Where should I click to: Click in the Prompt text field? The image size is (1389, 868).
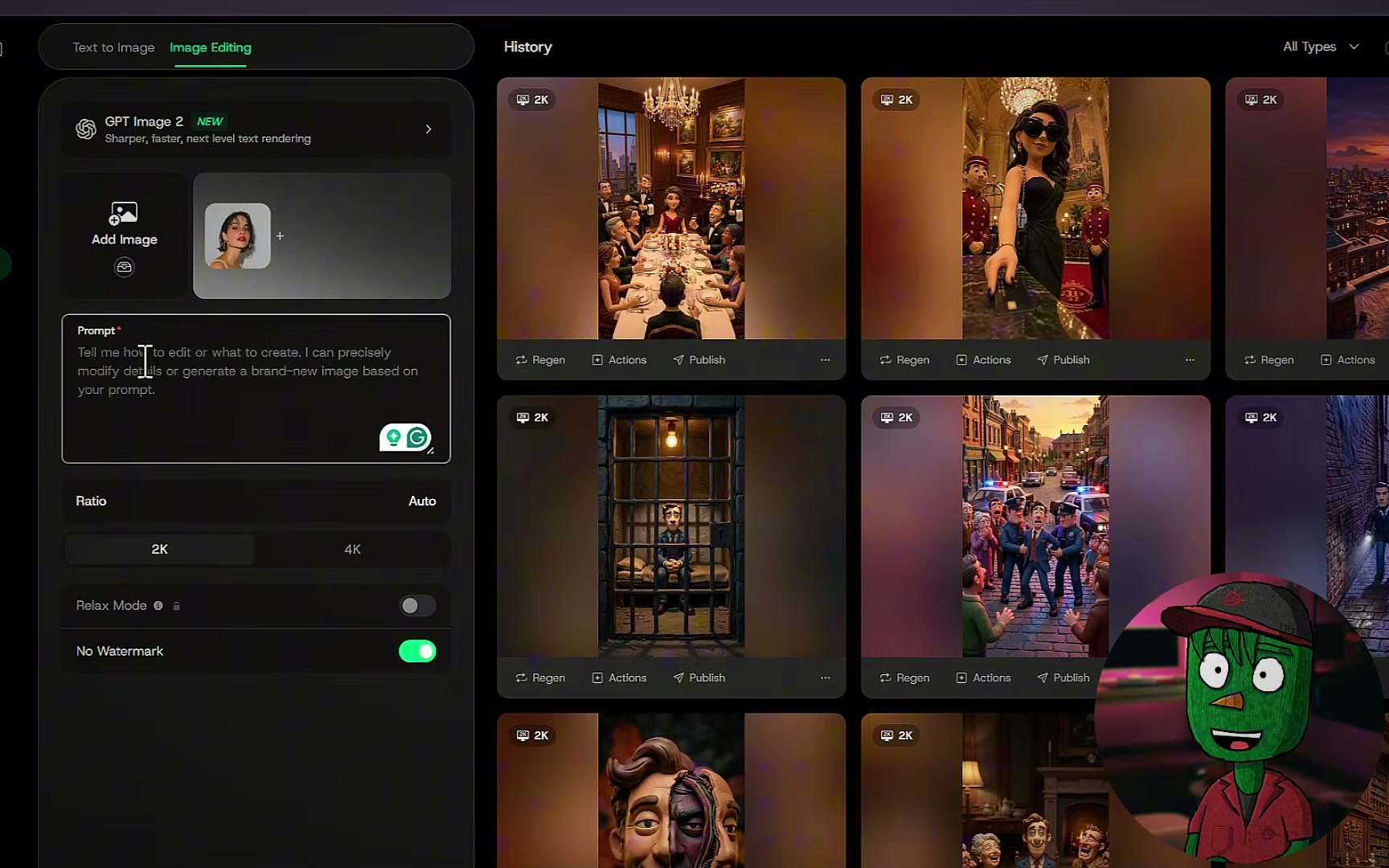(256, 388)
